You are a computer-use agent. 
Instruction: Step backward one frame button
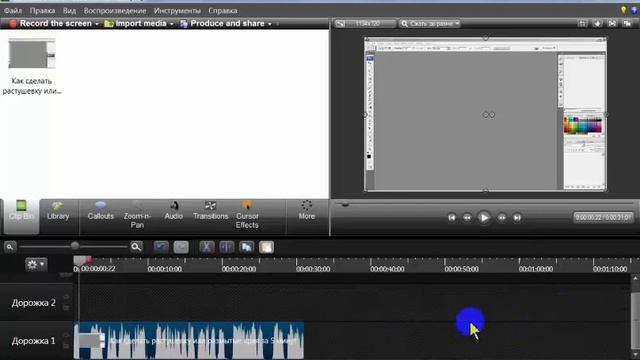(x=467, y=218)
